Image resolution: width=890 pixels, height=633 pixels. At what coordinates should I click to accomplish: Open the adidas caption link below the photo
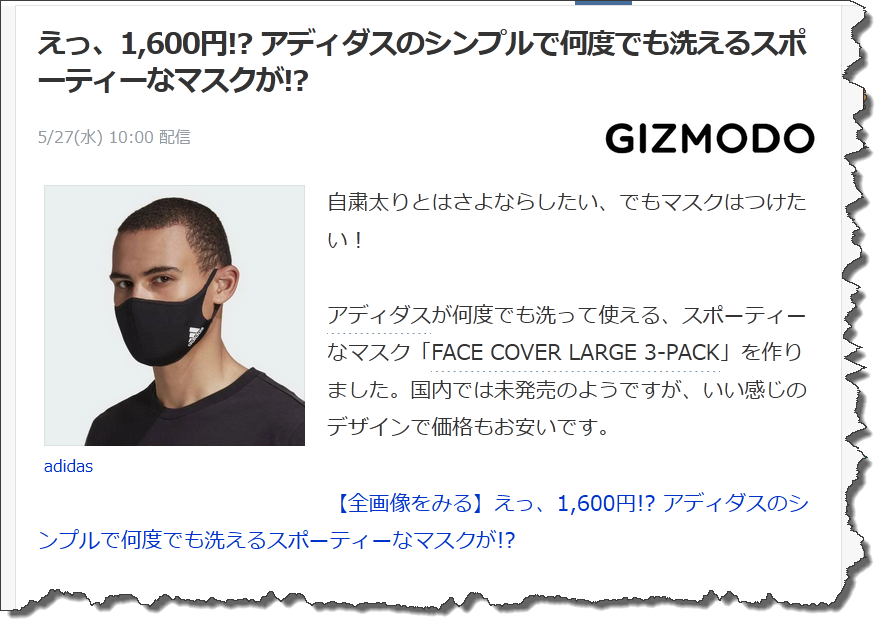68,466
